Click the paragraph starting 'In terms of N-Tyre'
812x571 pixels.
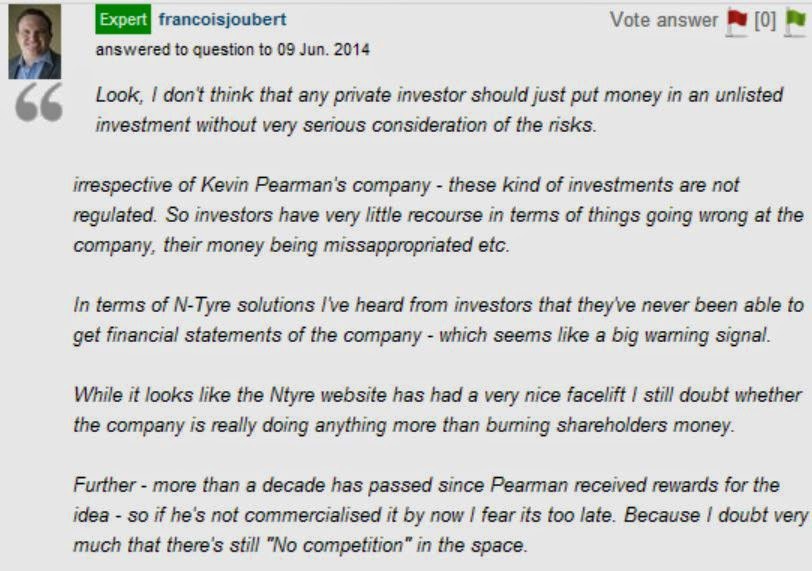pyautogui.click(x=438, y=320)
